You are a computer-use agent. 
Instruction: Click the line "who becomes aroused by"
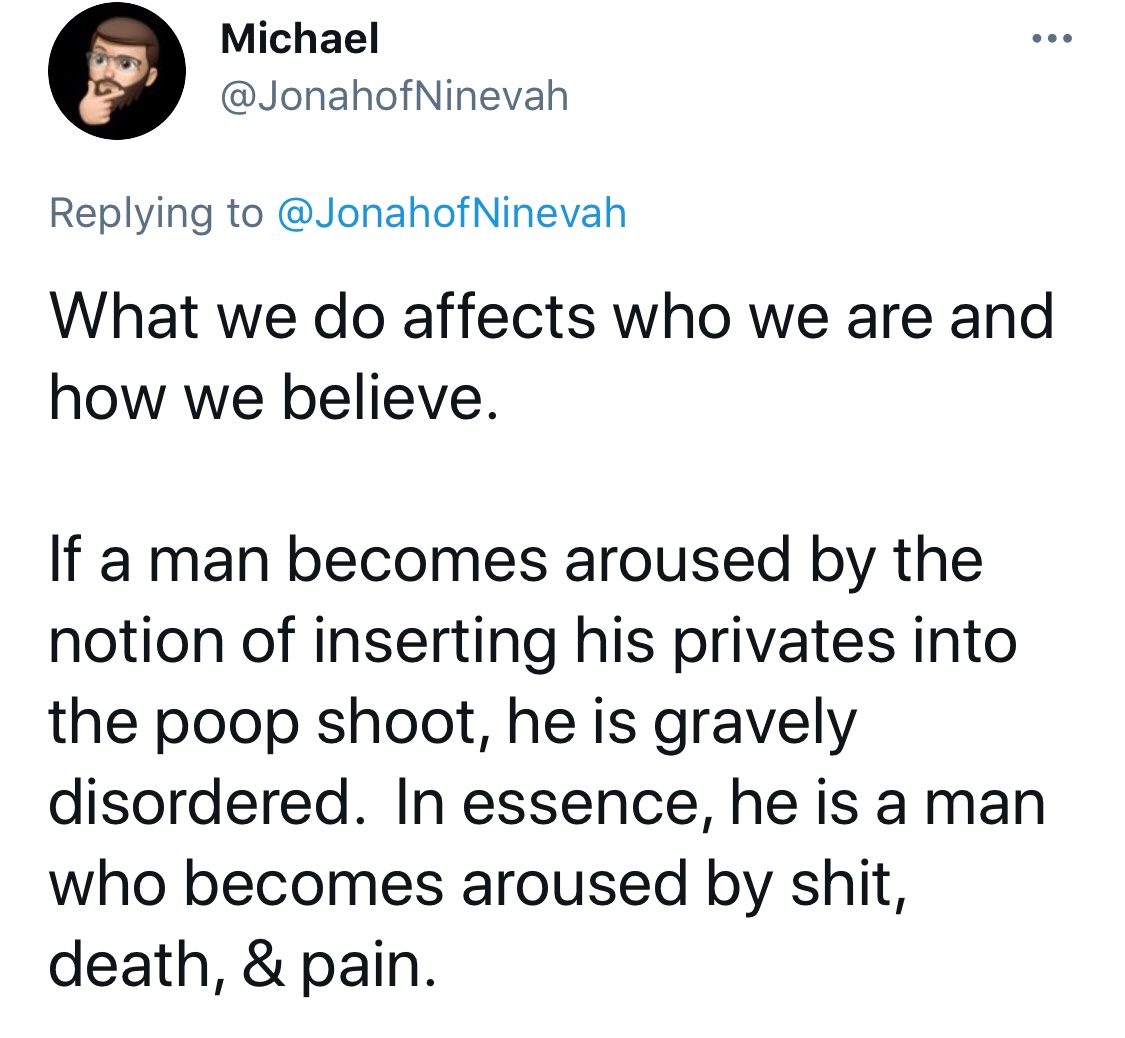(479, 884)
